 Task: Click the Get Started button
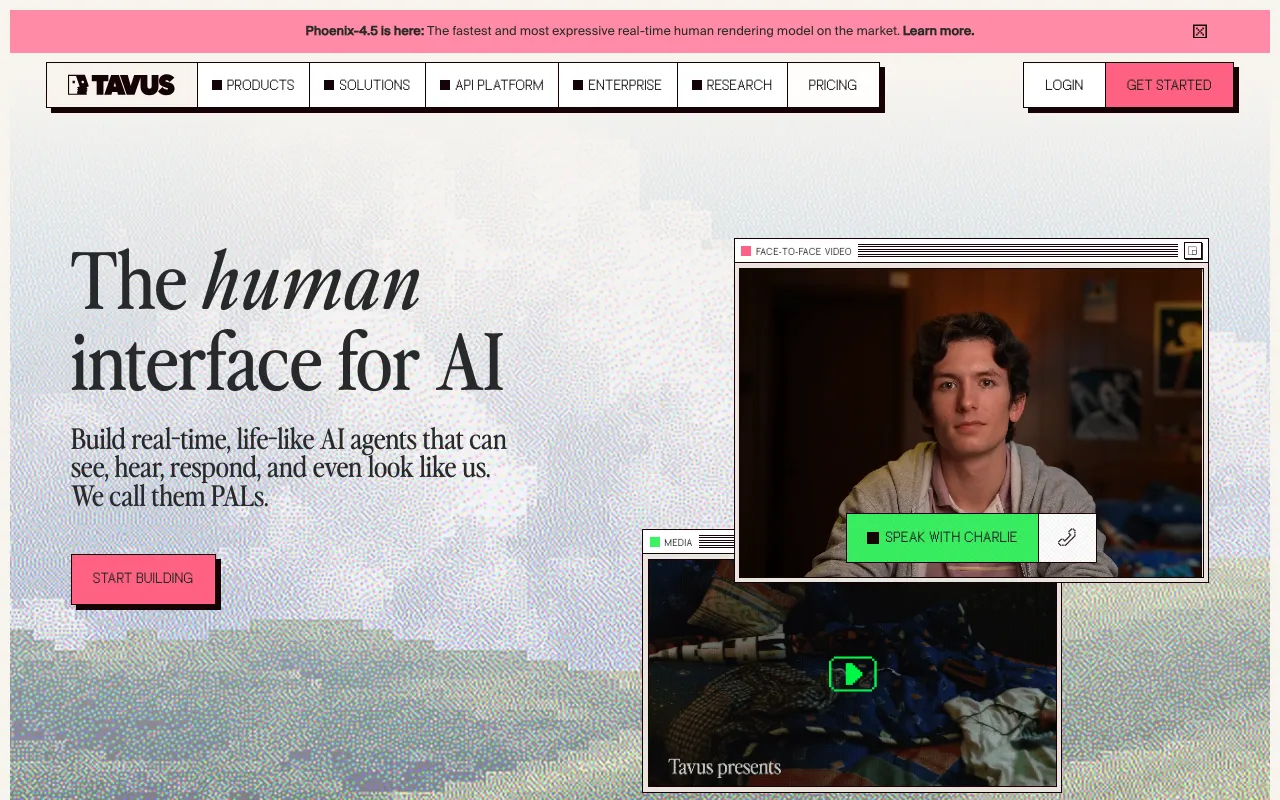pyautogui.click(x=1169, y=85)
